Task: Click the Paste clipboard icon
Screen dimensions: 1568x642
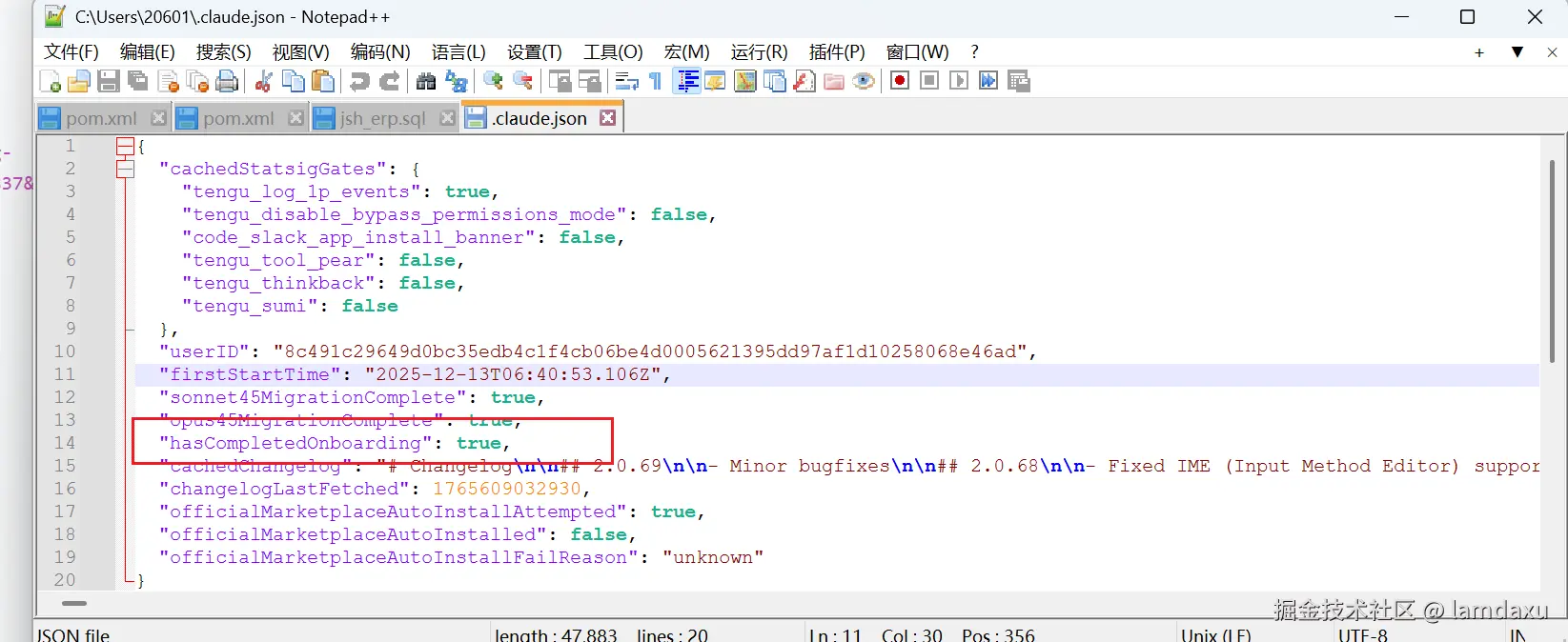Action: tap(323, 81)
